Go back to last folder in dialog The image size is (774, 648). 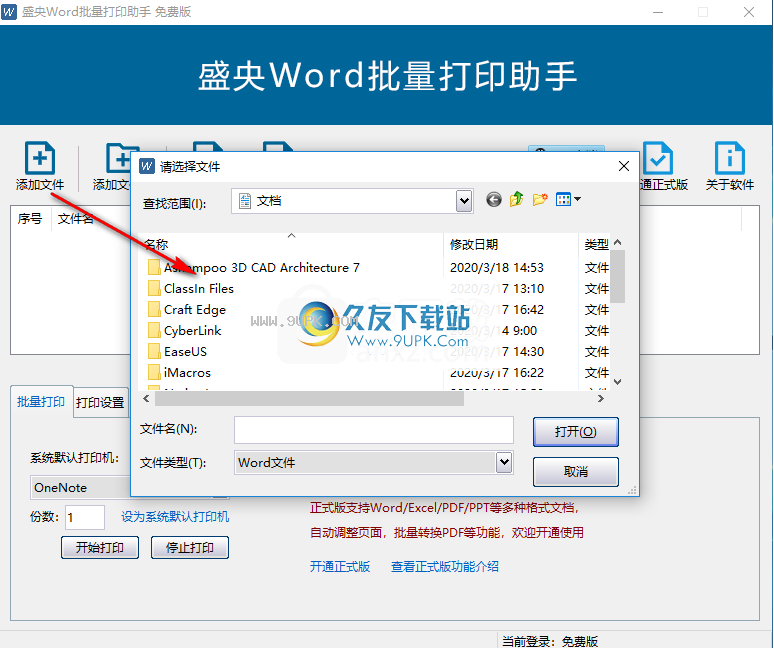[494, 199]
